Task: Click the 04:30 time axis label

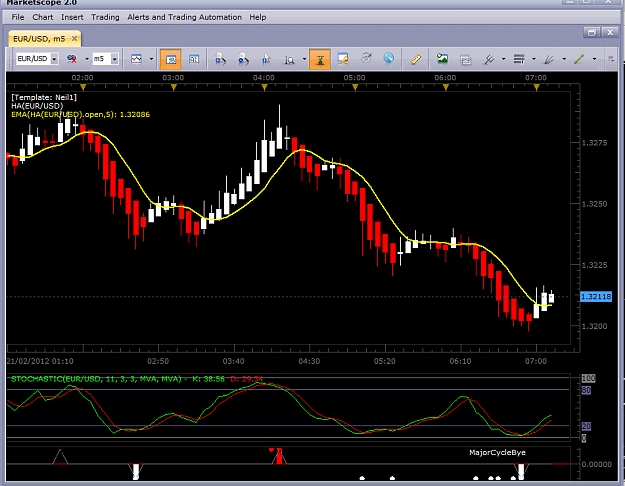Action: tap(309, 361)
